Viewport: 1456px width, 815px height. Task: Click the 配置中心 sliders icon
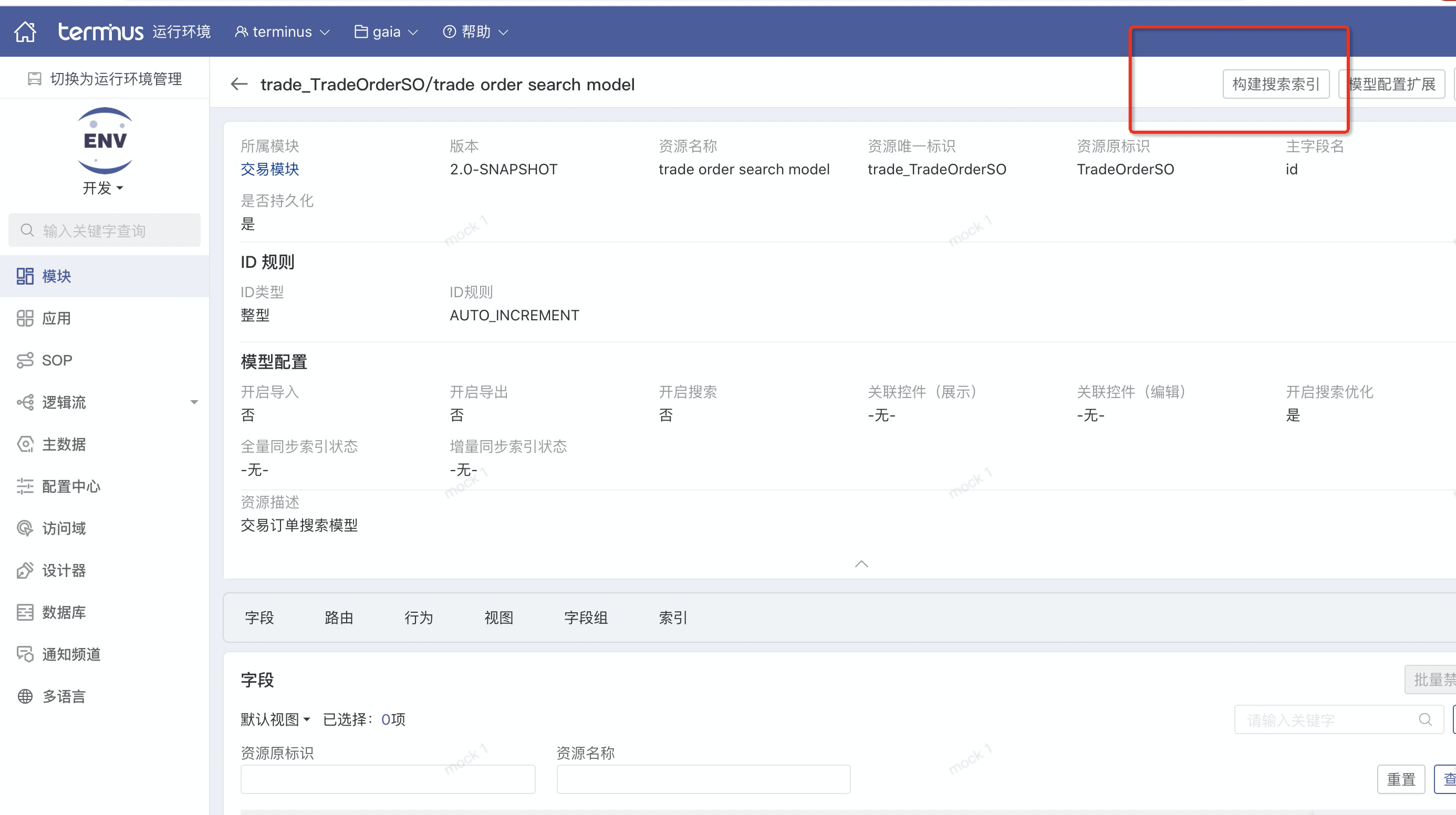(25, 486)
